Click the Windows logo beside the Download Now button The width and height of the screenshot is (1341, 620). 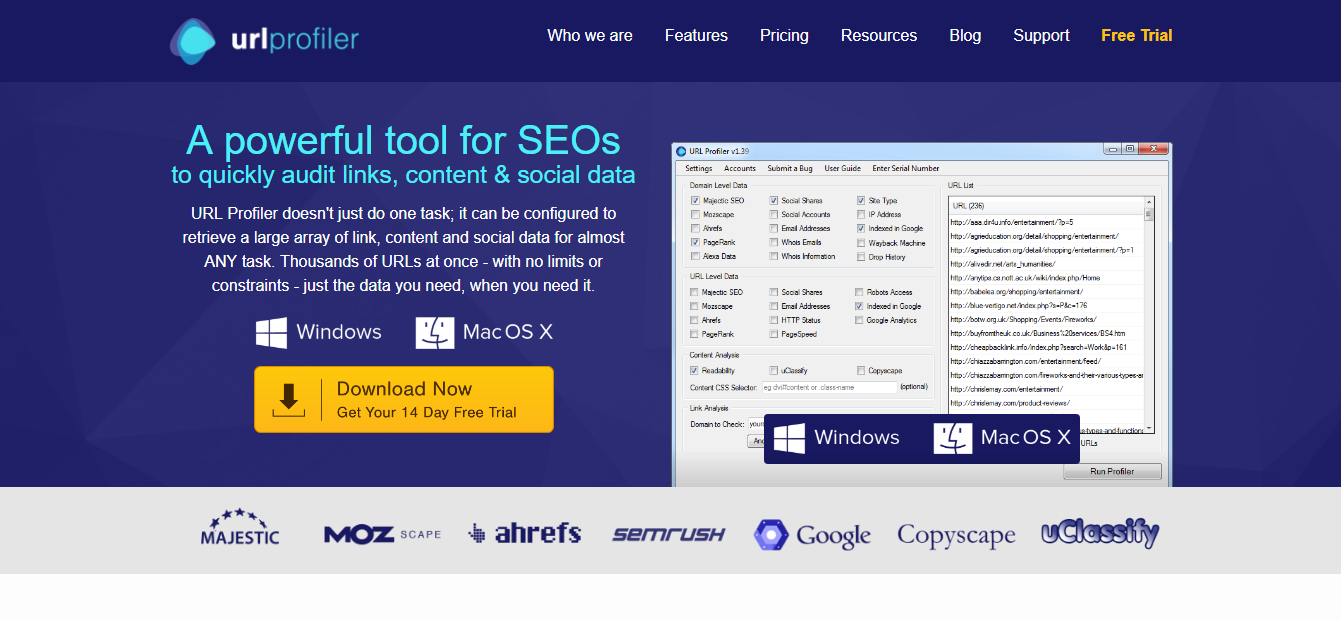[271, 333]
